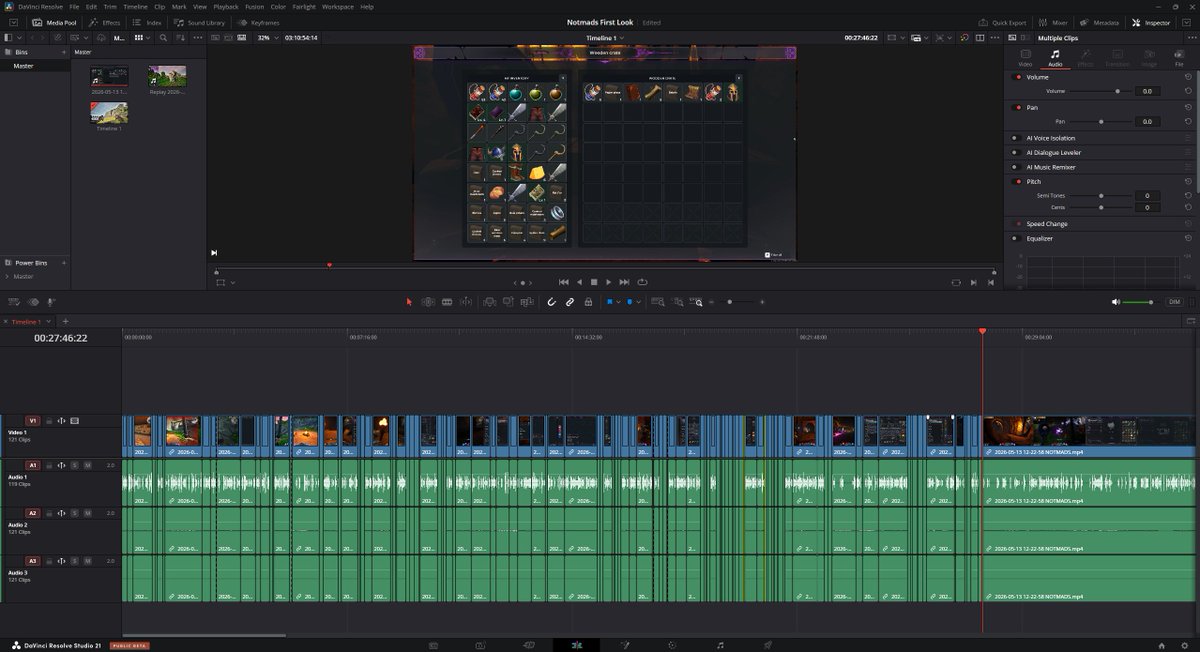Mute the Audio 1 track
This screenshot has width=1200, height=652.
click(x=87, y=465)
